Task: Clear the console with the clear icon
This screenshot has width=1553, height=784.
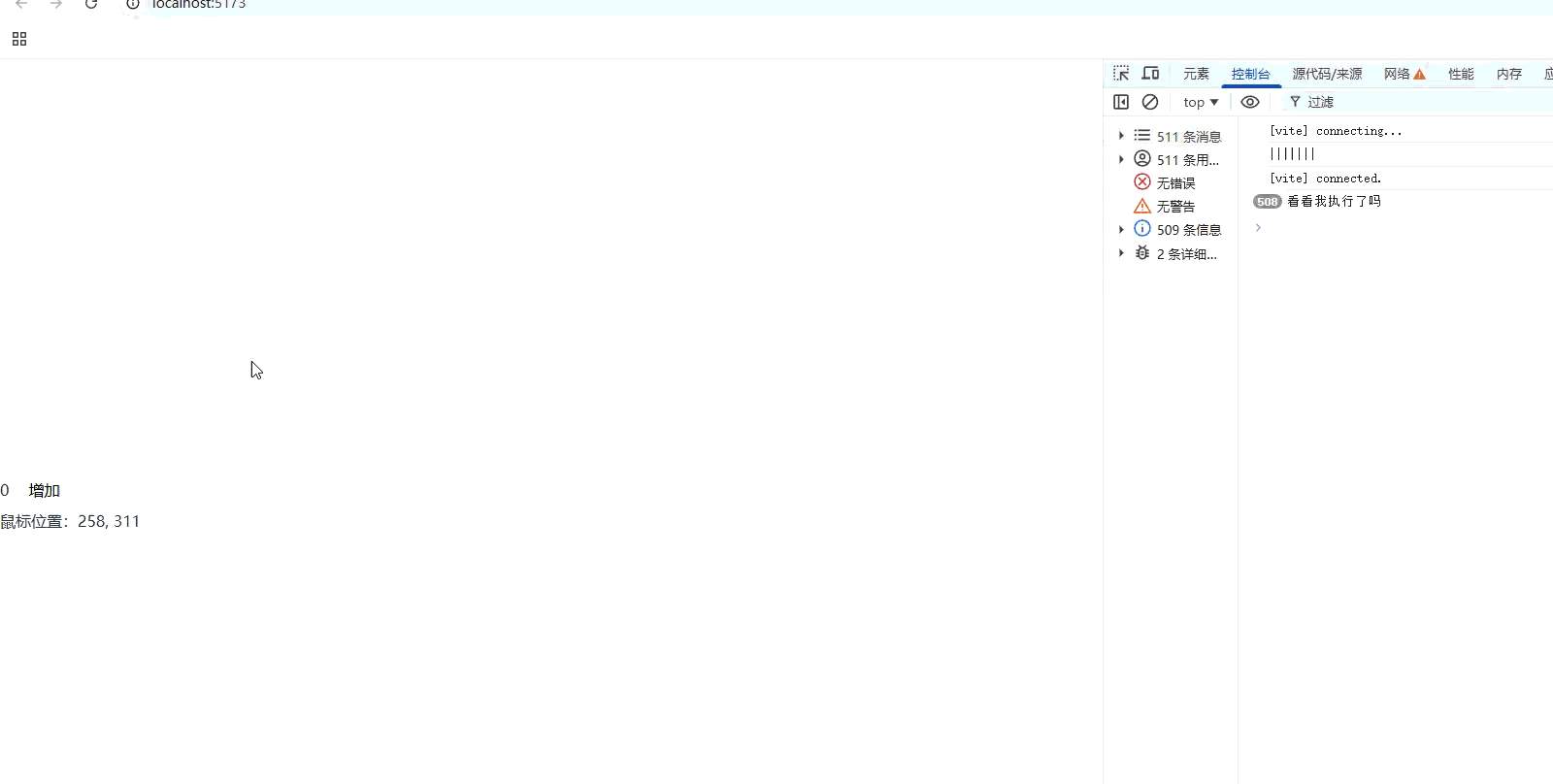Action: 1150,102
